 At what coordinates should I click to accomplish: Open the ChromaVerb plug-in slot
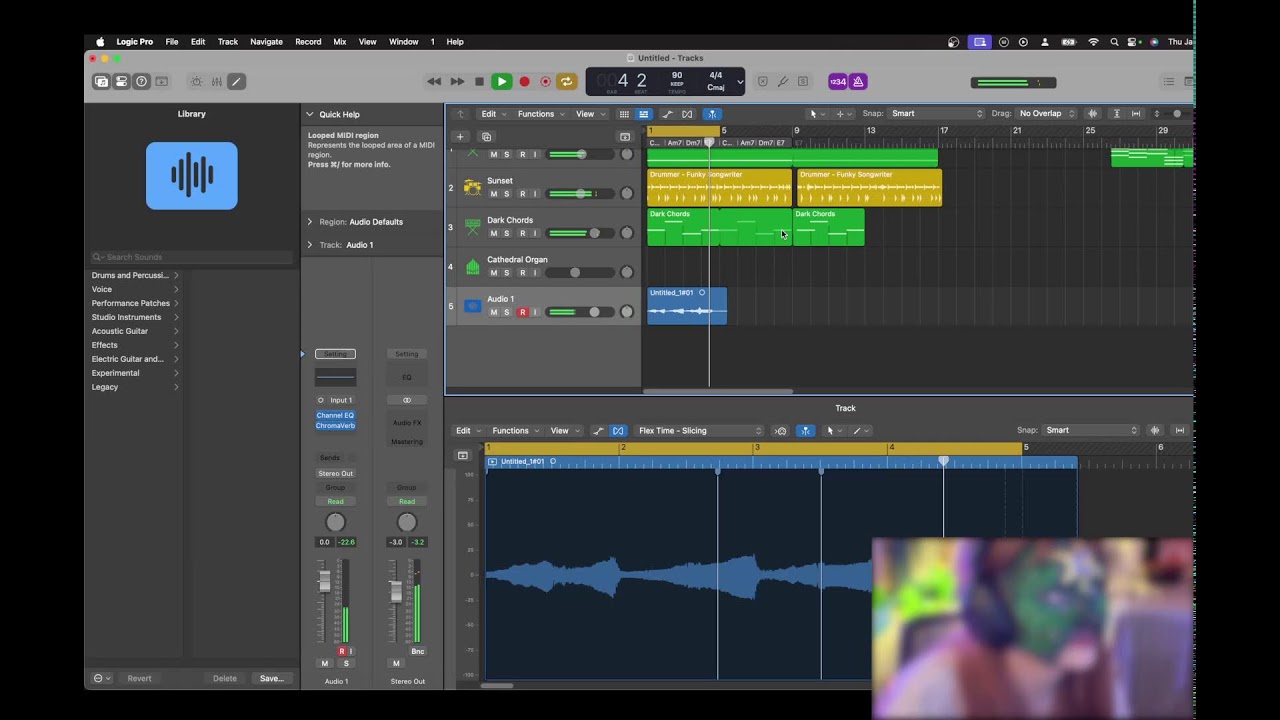[x=335, y=426]
